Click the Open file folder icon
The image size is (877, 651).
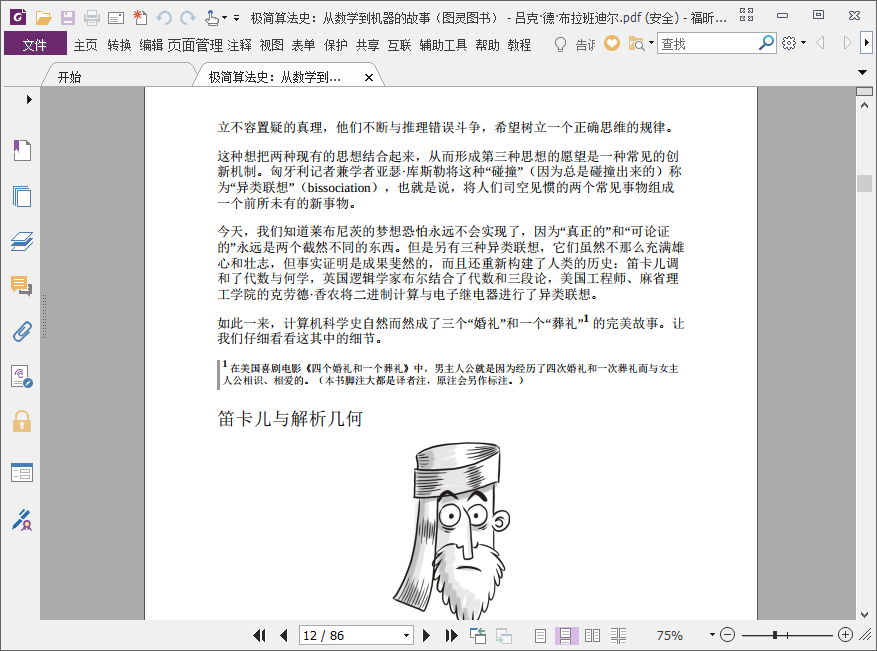tap(43, 18)
